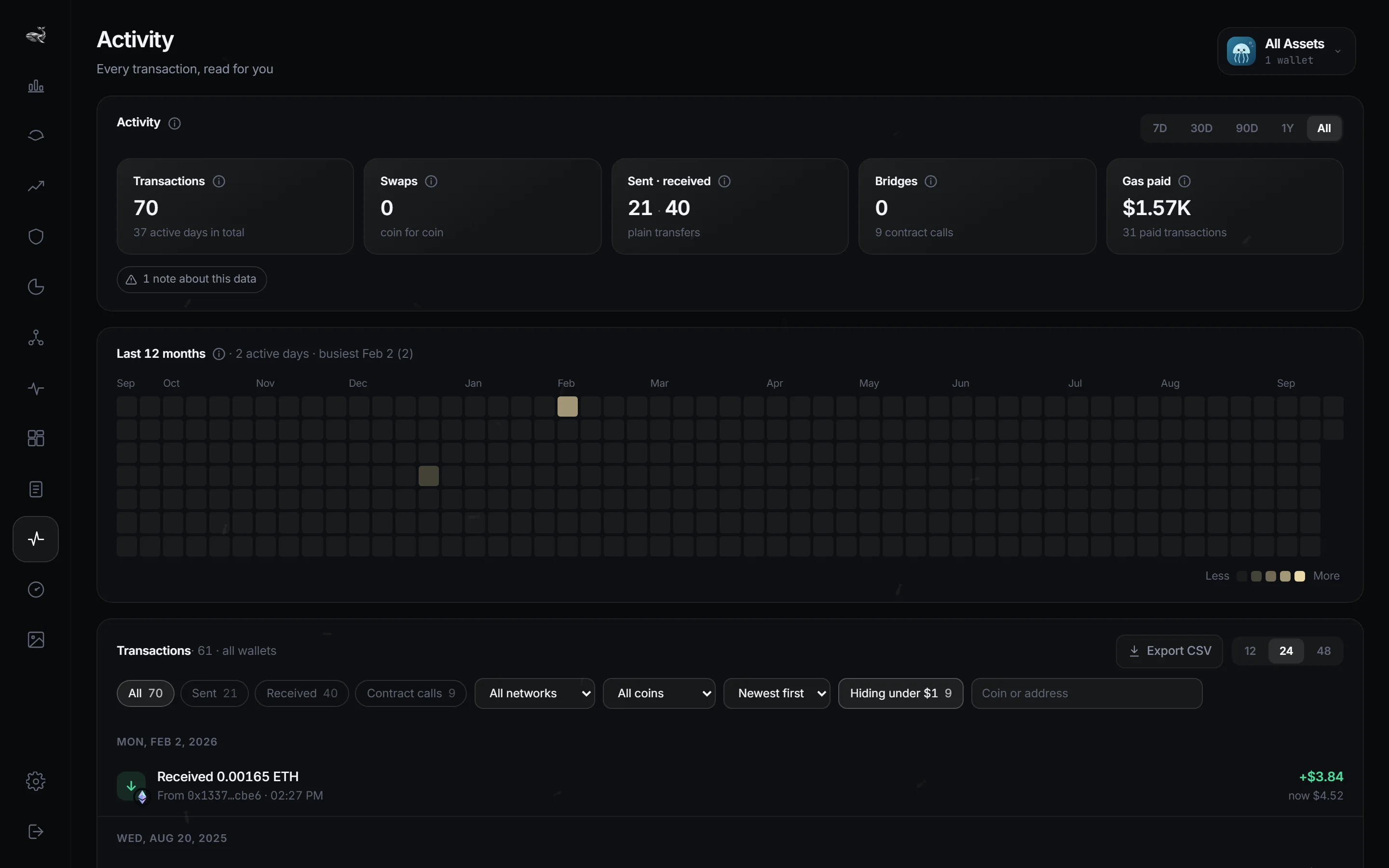Open the All coins dropdown
The image size is (1389, 868).
coord(659,693)
